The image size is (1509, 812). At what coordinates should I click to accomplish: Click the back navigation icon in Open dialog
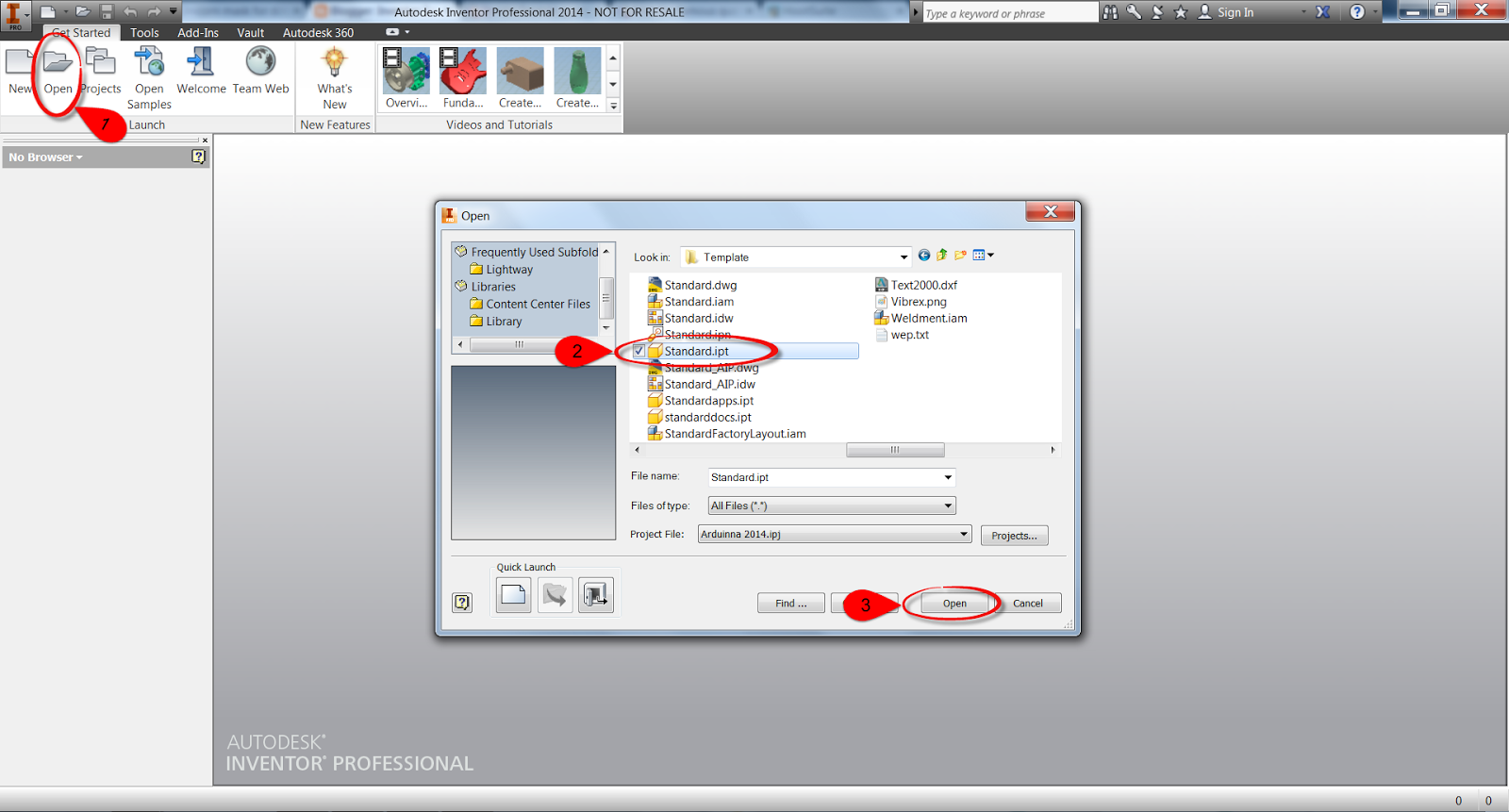pyautogui.click(x=924, y=256)
